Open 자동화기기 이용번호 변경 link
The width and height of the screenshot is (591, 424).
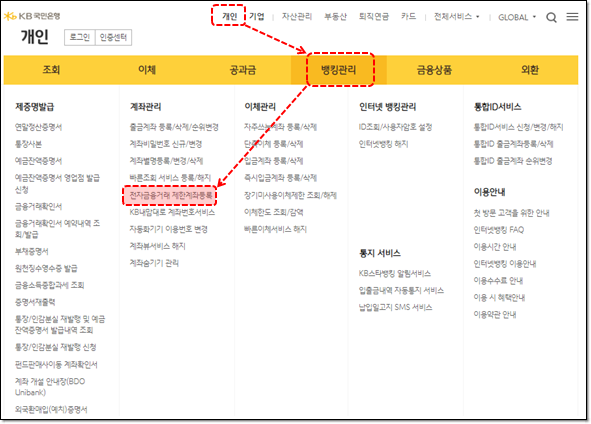coord(169,229)
